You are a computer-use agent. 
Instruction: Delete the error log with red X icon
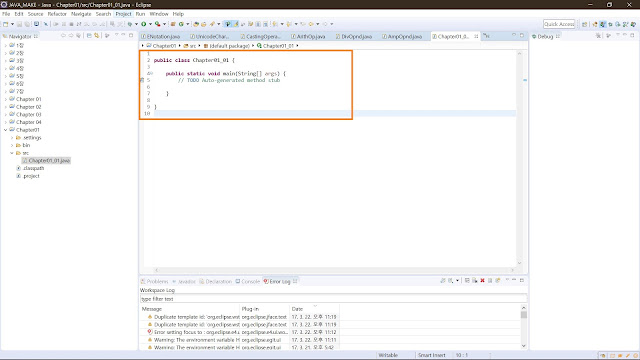482,280
